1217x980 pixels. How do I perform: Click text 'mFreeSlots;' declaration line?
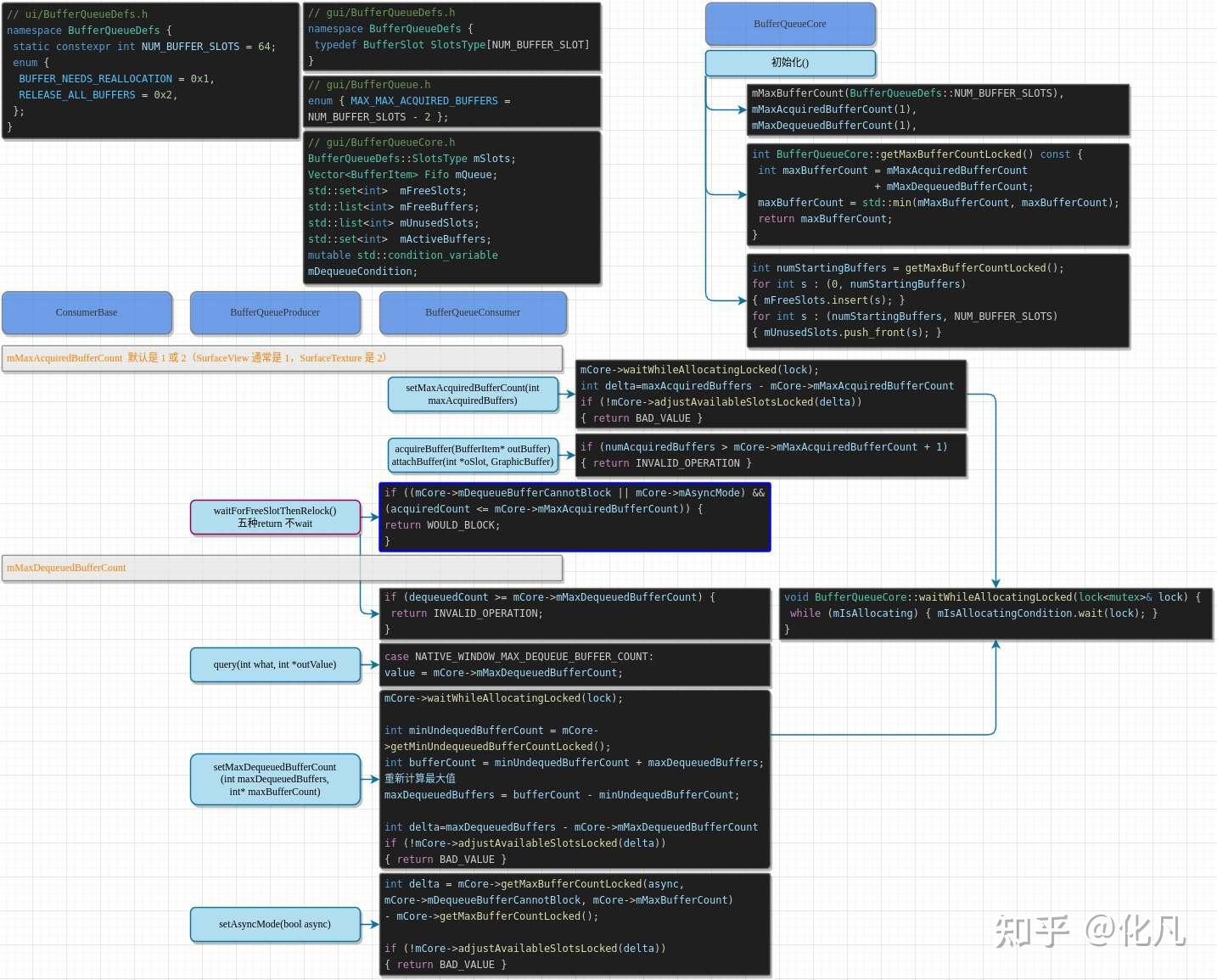388,191
